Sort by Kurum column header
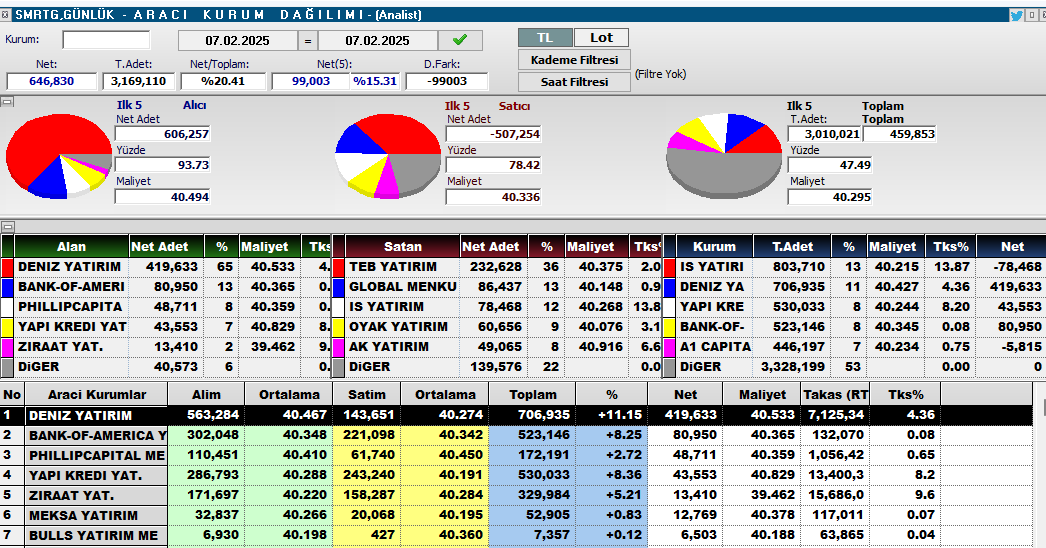This screenshot has height=548, width=1046. tap(714, 246)
